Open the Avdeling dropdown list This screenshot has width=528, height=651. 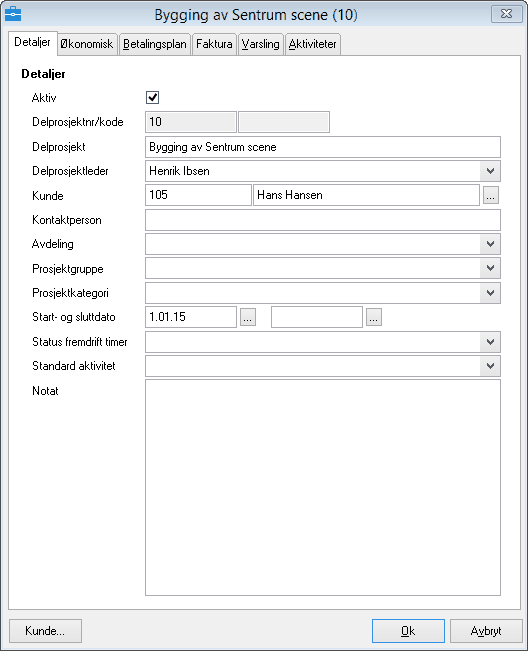490,244
